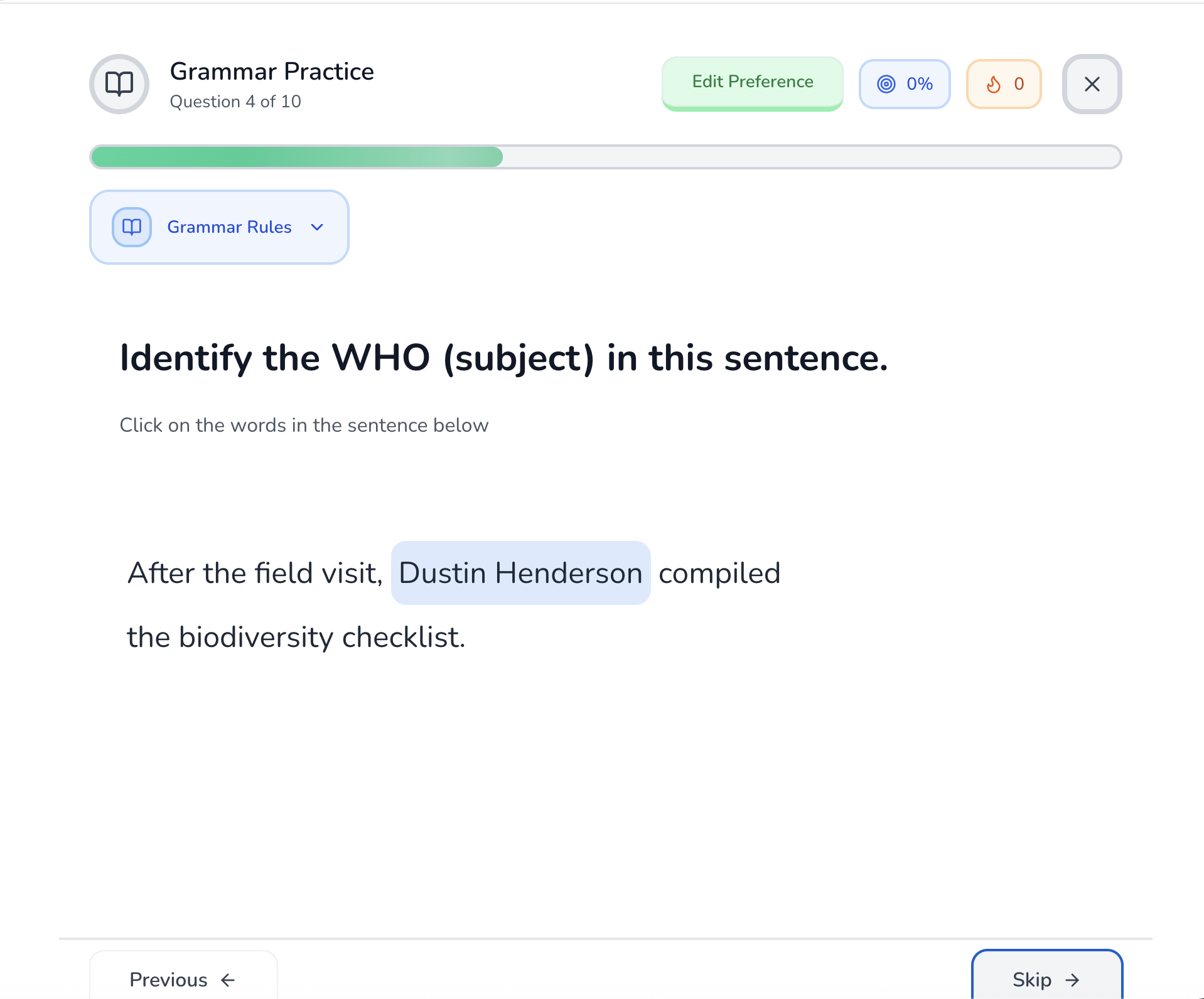Click the open book icon beside Grammar Practice

tap(119, 84)
